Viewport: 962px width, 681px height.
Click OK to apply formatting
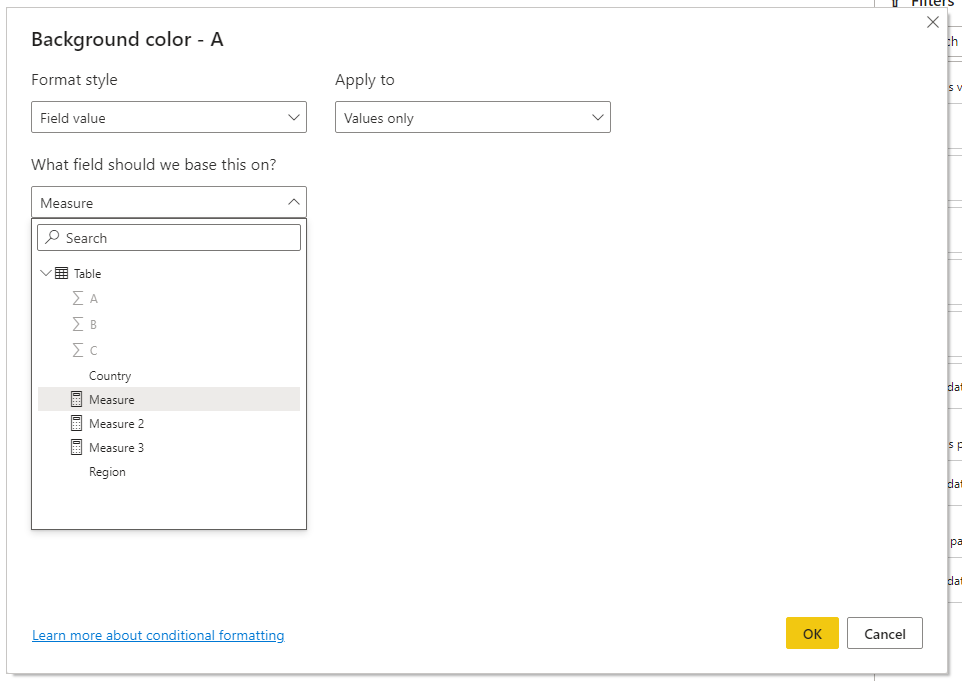812,633
